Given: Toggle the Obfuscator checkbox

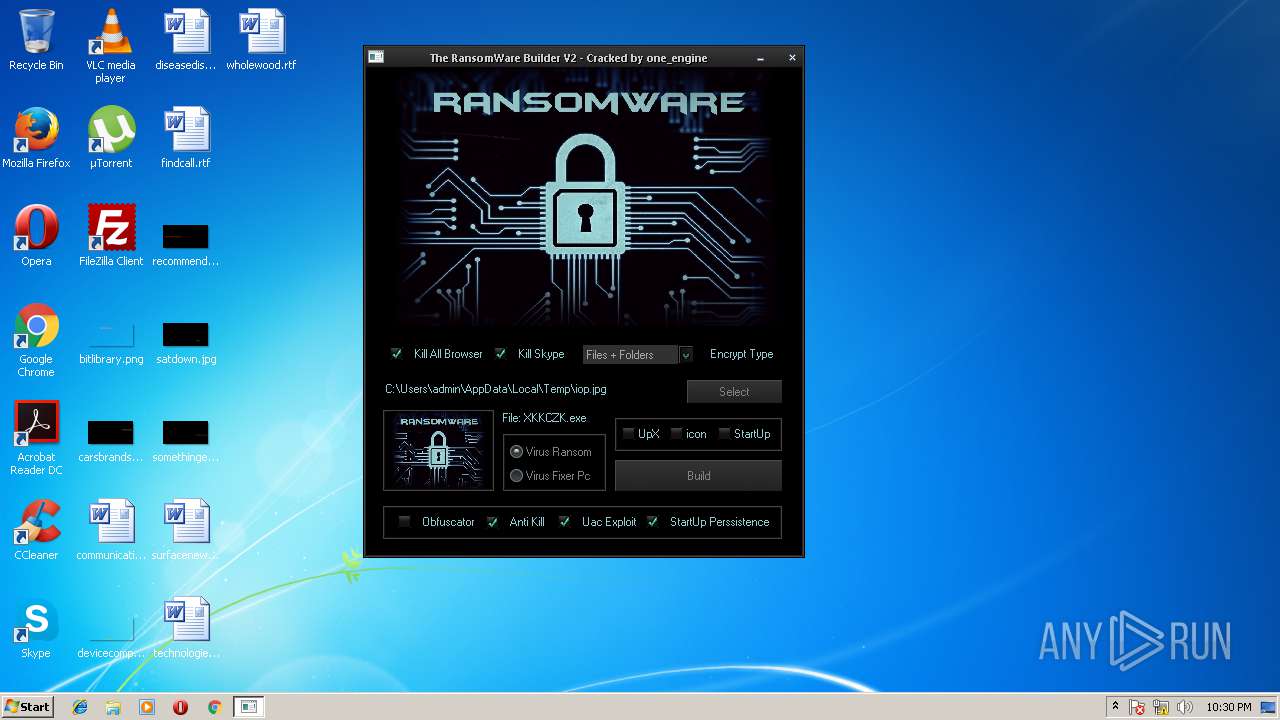Looking at the screenshot, I should tap(405, 522).
